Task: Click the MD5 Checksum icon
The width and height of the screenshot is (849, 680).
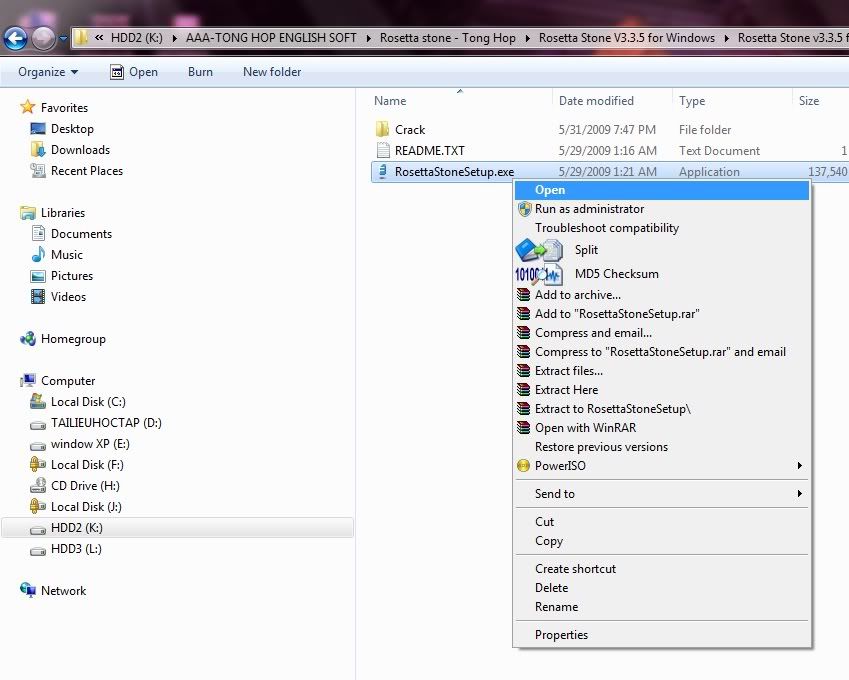Action: tap(539, 274)
